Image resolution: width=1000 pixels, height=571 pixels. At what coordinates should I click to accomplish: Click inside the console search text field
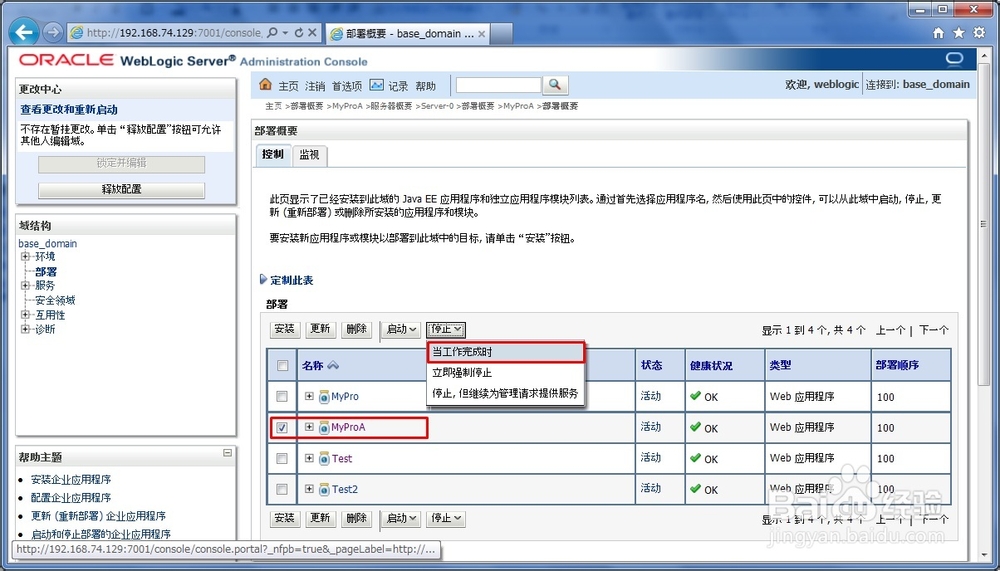click(498, 85)
